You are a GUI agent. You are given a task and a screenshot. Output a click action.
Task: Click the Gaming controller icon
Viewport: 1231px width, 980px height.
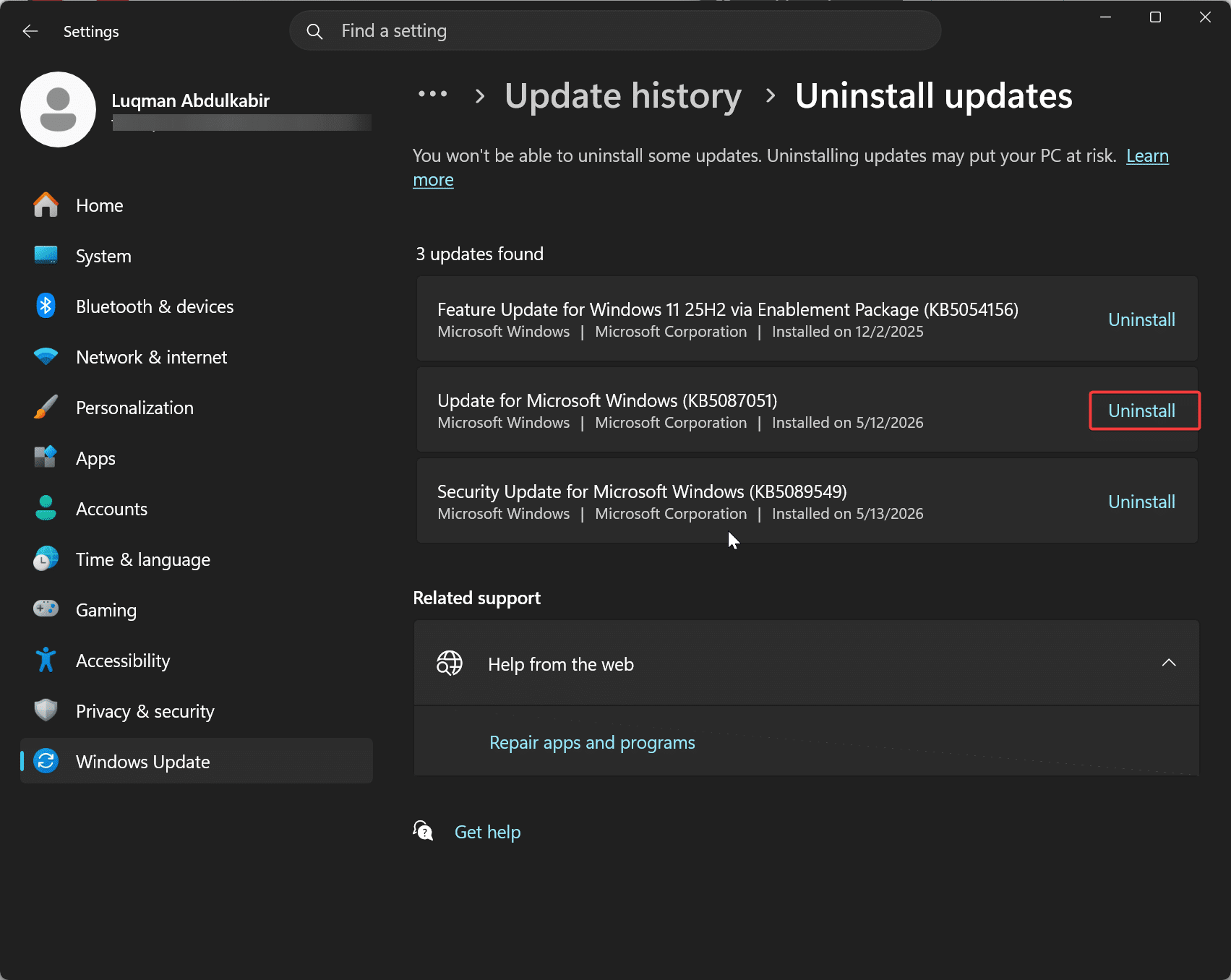point(46,609)
